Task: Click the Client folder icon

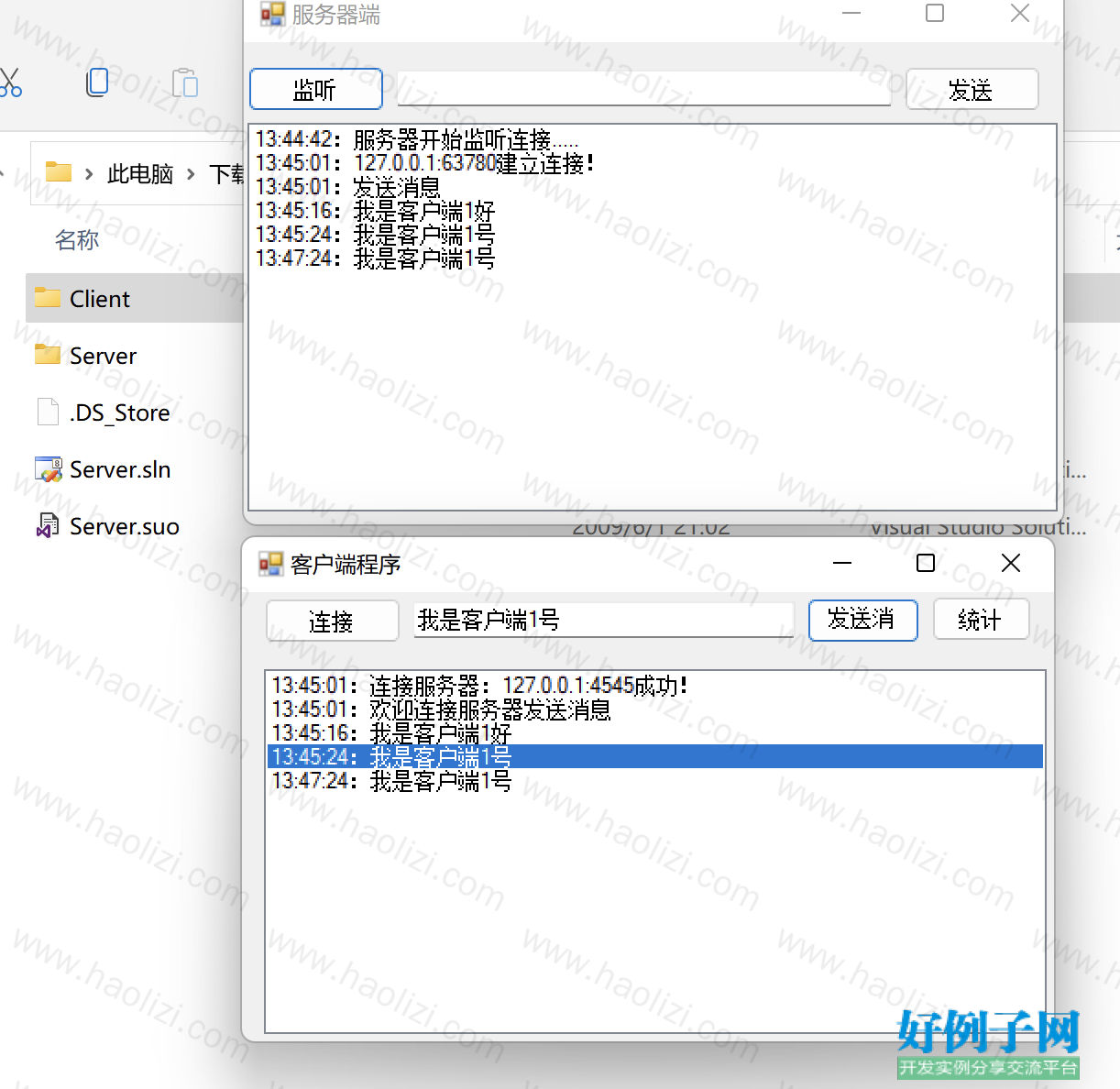Action: [48, 298]
